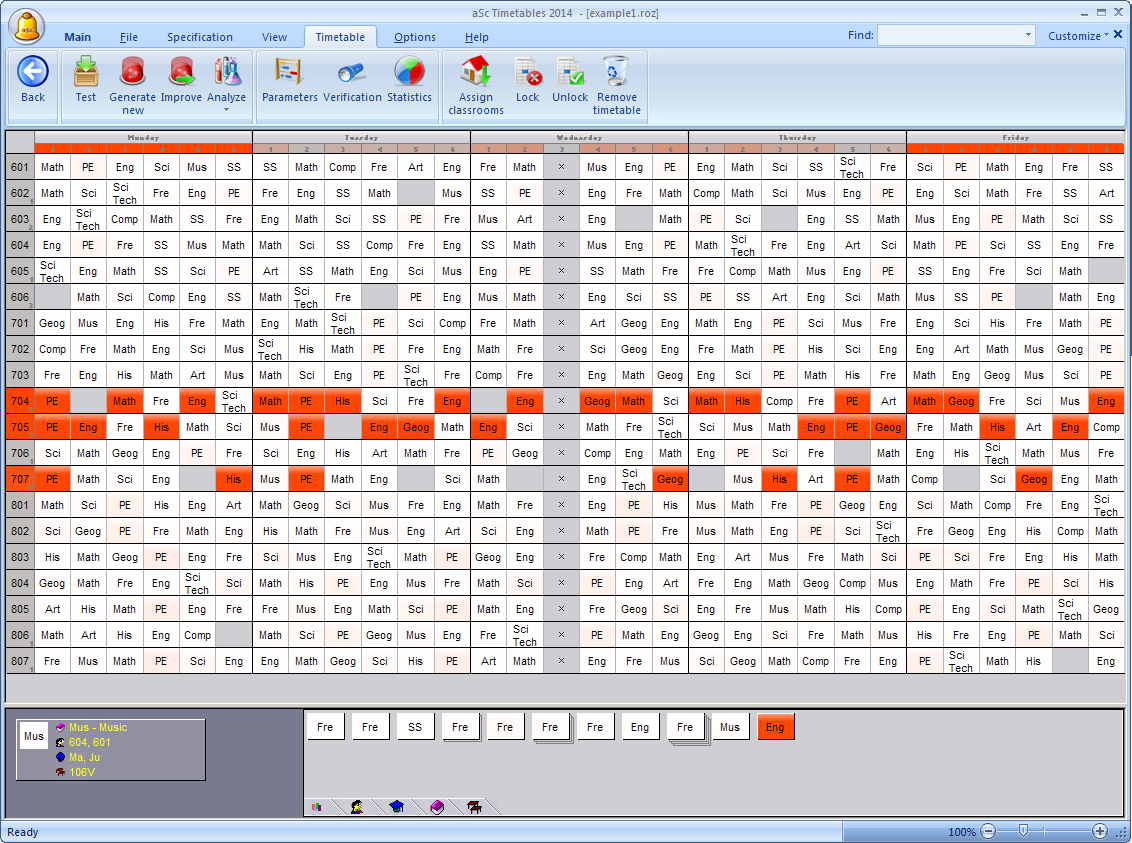1132x843 pixels.
Task: Select the teachers tab in bottom panel
Action: [356, 807]
